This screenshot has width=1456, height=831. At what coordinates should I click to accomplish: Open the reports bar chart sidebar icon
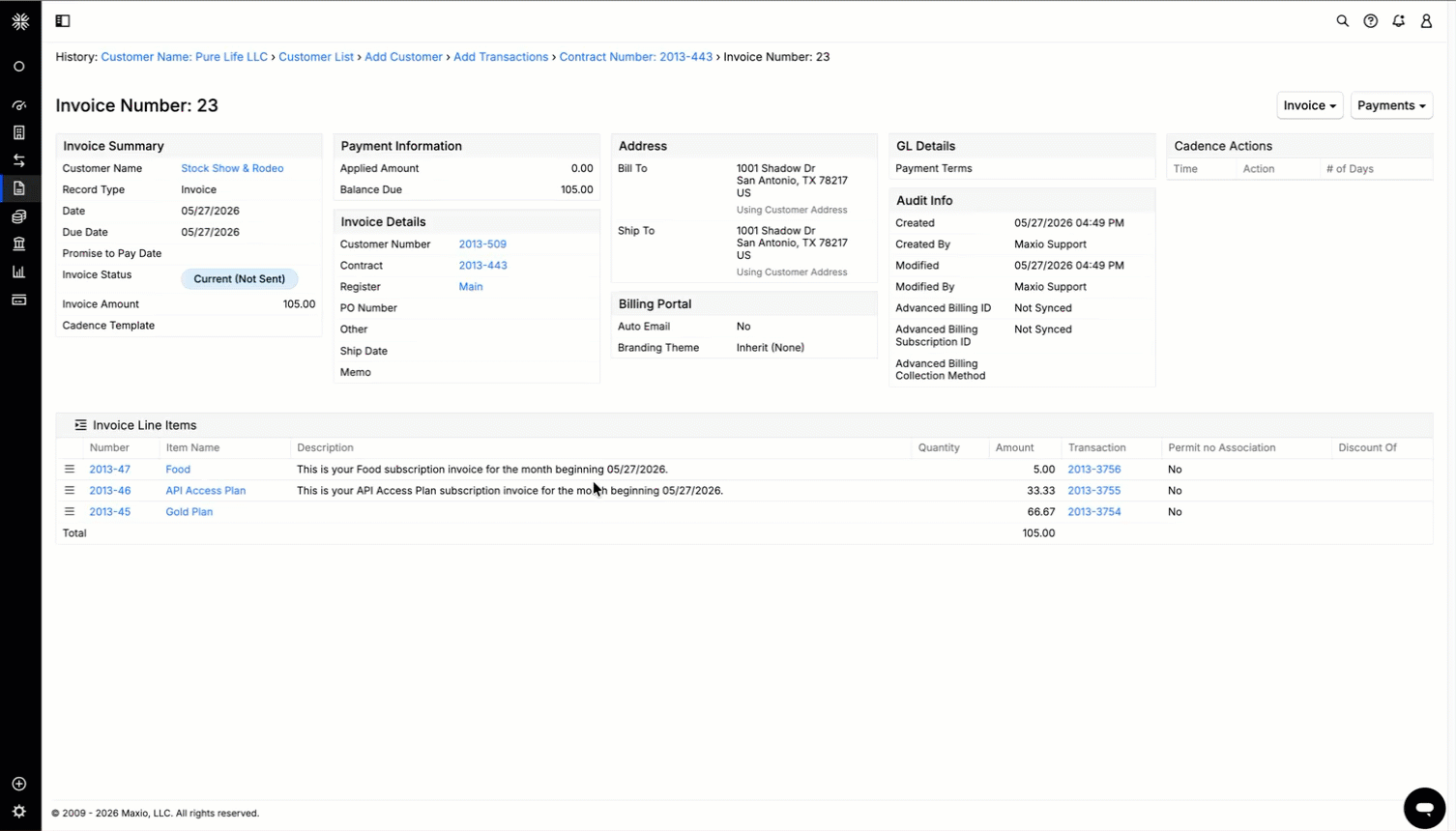[19, 272]
